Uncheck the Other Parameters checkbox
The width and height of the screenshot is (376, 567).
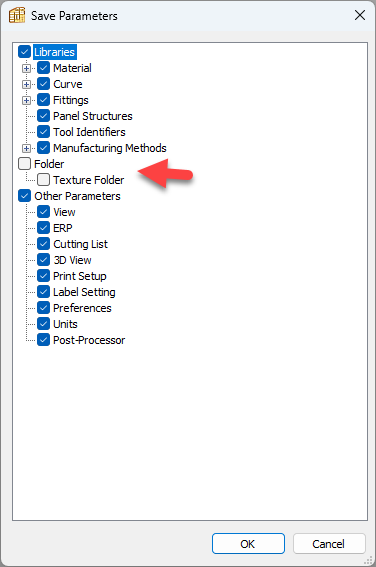(x=25, y=196)
